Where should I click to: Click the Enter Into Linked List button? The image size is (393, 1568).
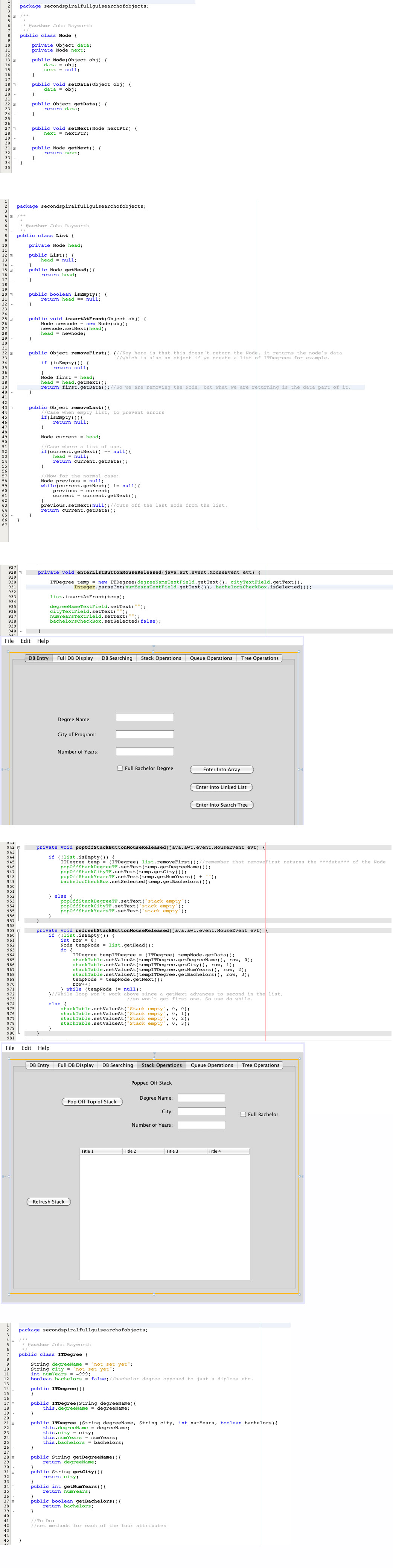(221, 787)
